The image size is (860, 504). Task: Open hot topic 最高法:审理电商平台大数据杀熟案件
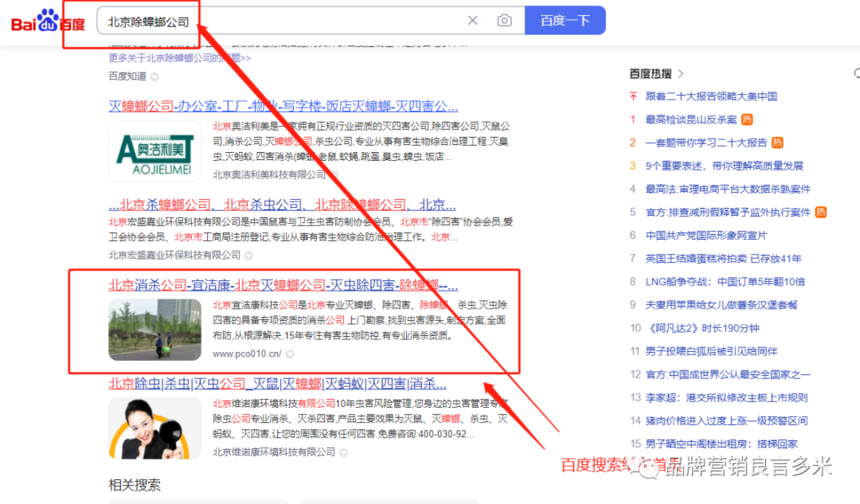pos(728,189)
